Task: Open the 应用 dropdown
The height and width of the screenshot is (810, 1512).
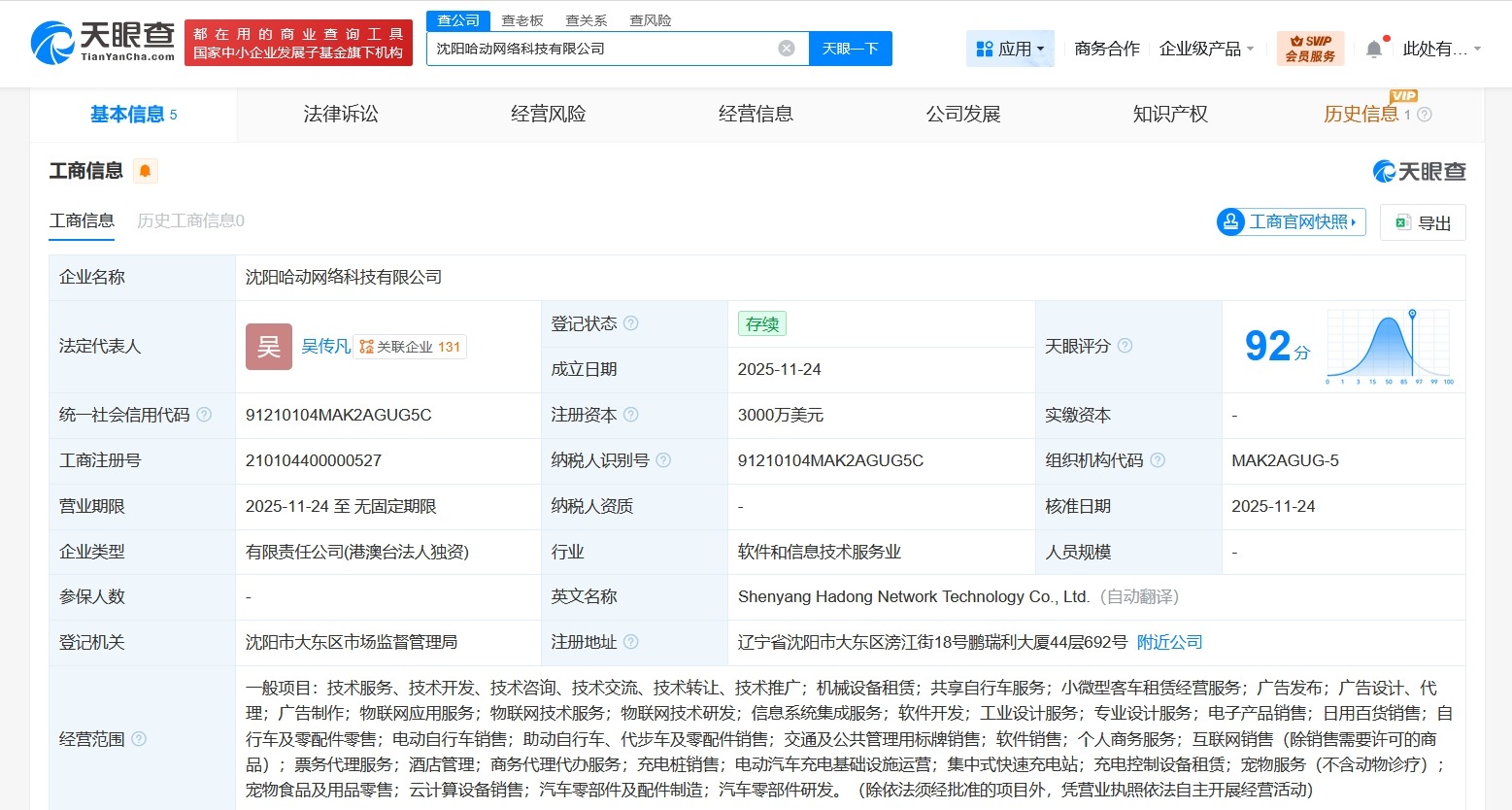Action: (x=1010, y=48)
